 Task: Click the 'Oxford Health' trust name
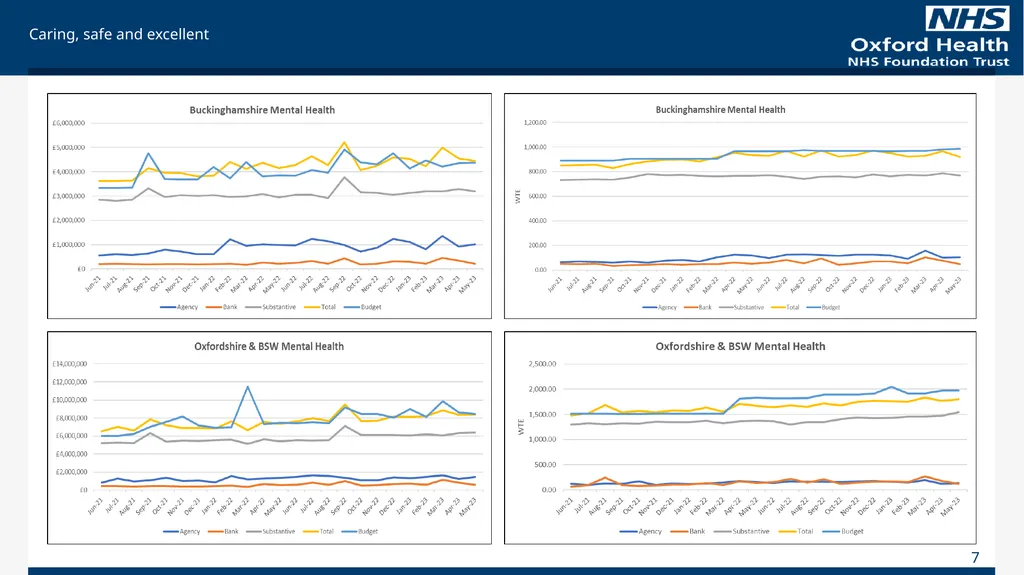point(929,44)
